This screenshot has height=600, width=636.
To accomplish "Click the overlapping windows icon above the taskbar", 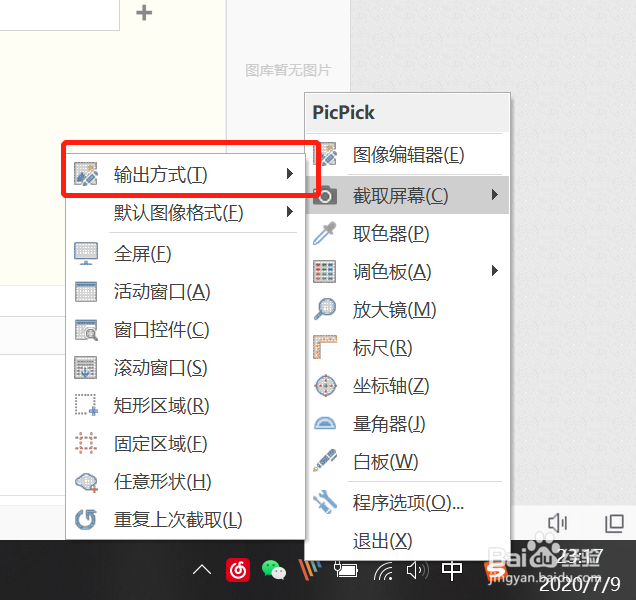I will click(614, 523).
